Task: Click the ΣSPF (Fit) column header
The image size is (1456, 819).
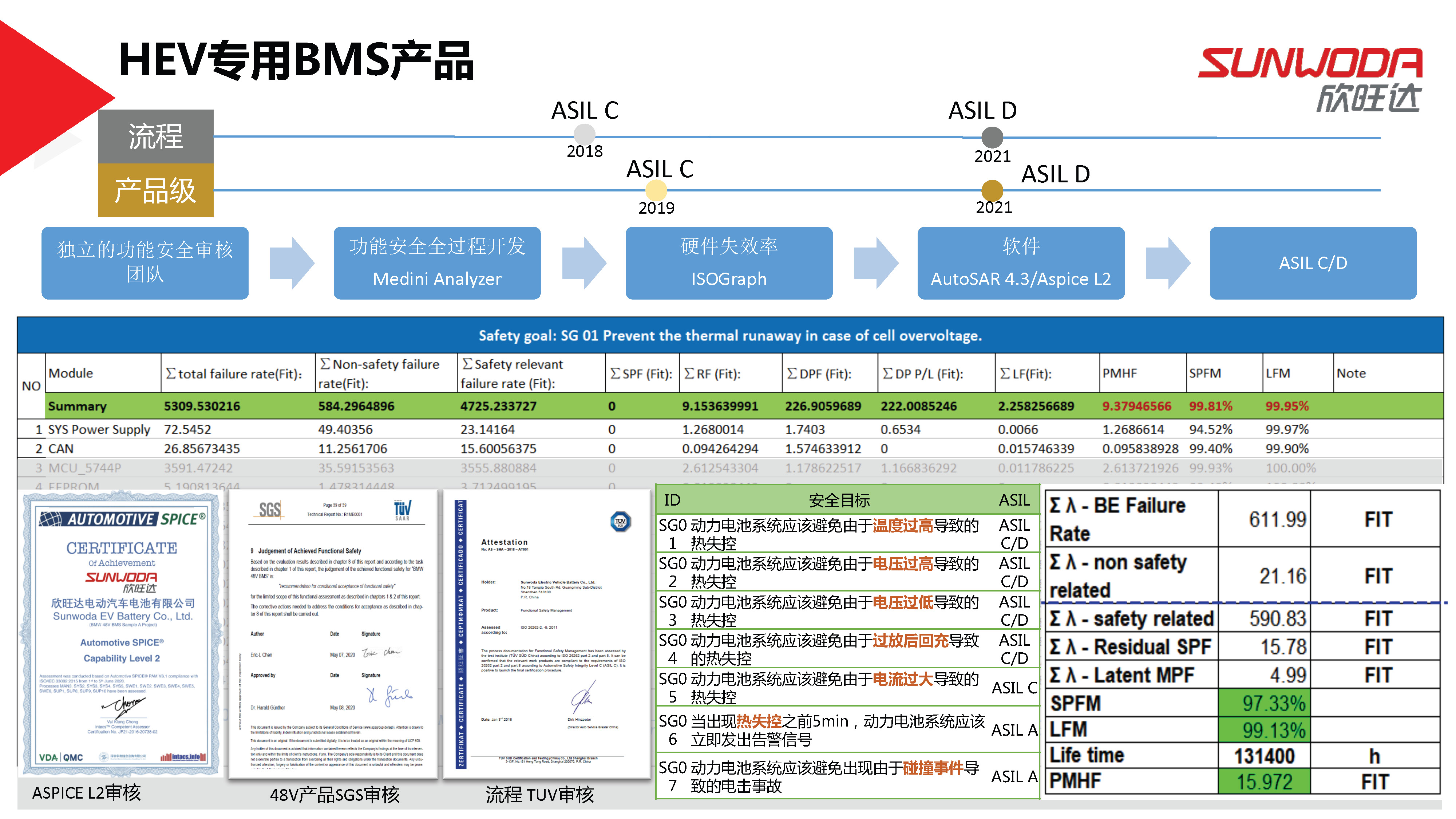Action: click(x=641, y=373)
